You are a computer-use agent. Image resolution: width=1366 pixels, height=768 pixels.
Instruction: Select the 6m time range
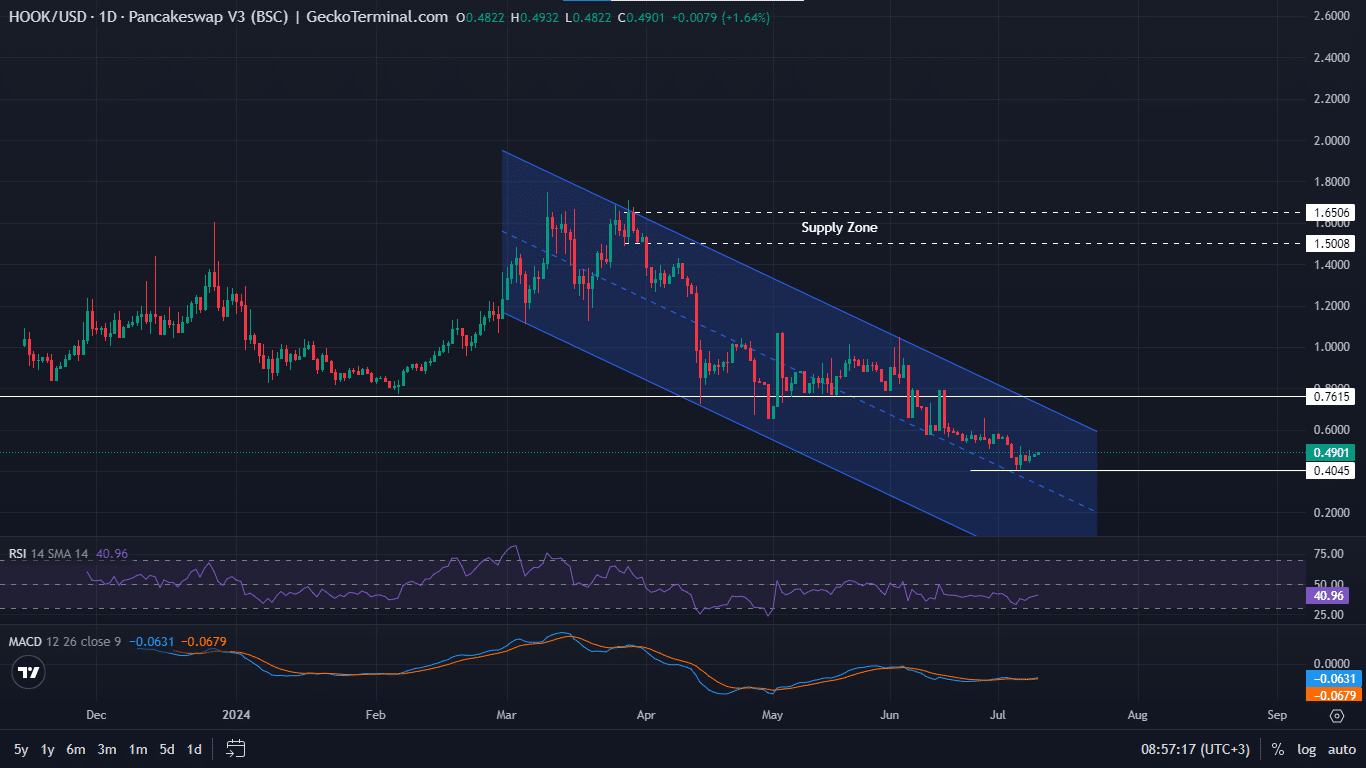tap(76, 749)
